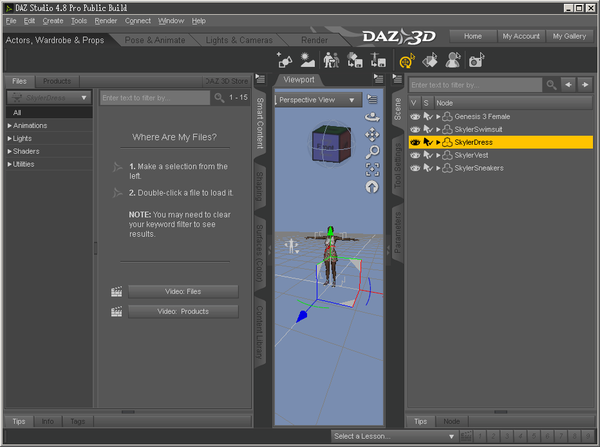Viewport: 600px width, 447px height.
Task: Switch to the Node tab at bottom
Action: [452, 421]
